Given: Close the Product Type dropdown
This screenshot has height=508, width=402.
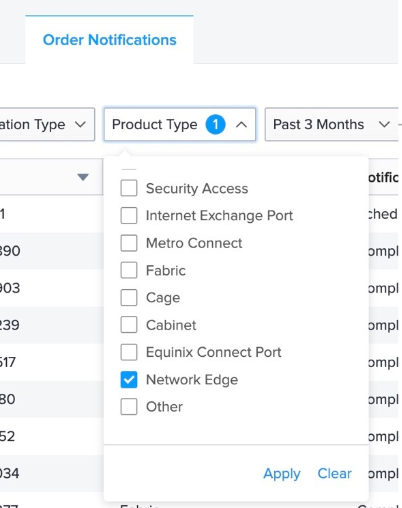Looking at the screenshot, I should pyautogui.click(x=180, y=124).
